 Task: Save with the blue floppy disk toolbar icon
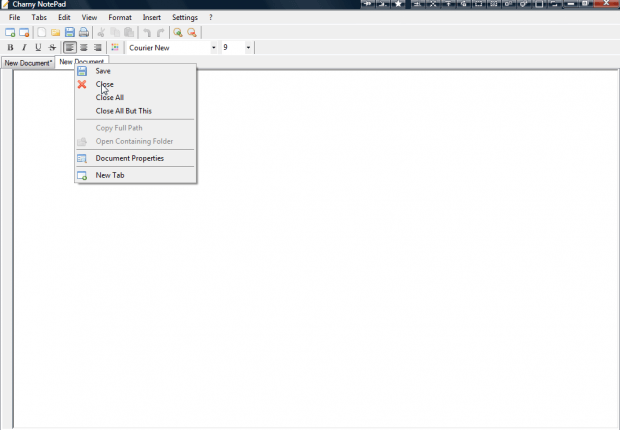(70, 32)
